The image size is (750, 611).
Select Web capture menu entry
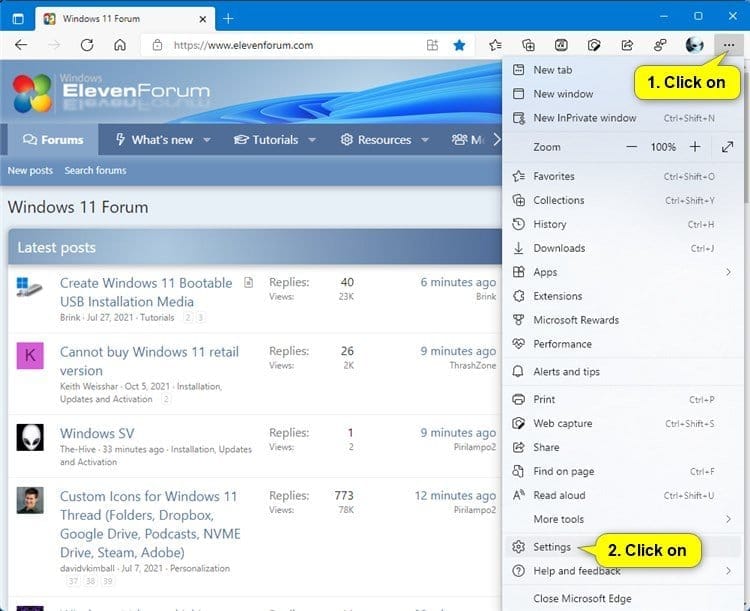[x=623, y=423]
